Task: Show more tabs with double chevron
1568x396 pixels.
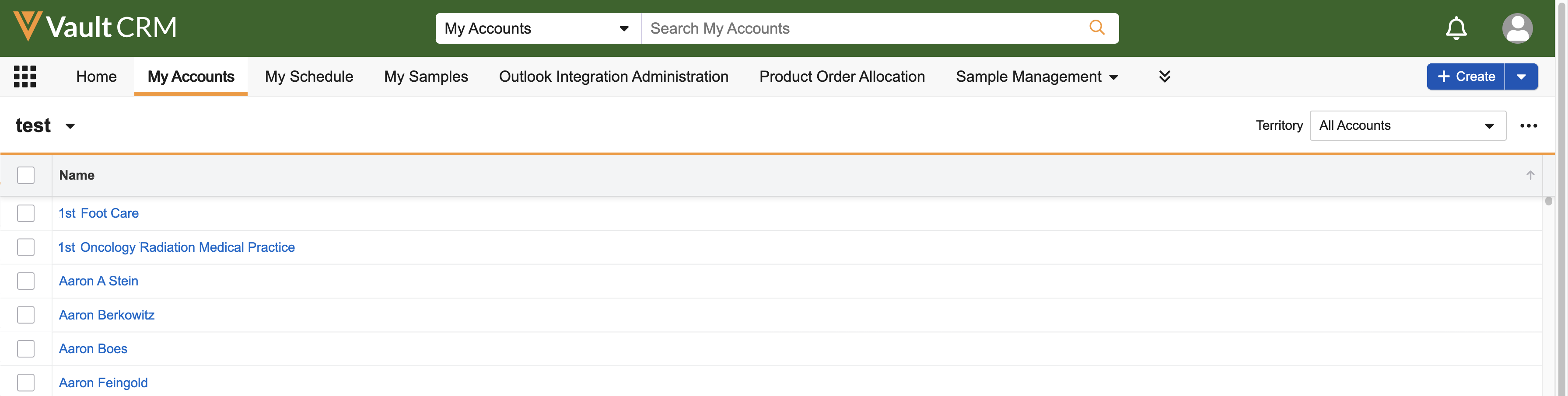Action: click(x=1164, y=76)
